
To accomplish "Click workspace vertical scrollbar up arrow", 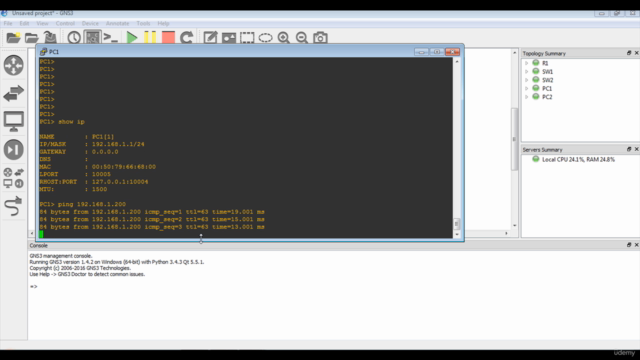I will pos(515,53).
